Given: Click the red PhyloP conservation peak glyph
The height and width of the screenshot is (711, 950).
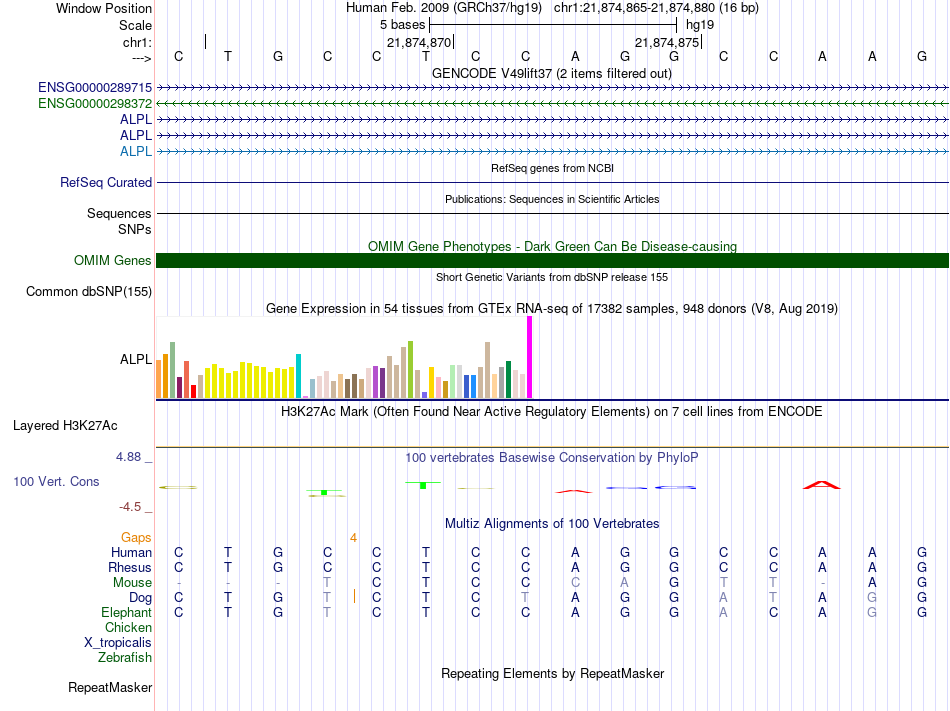Looking at the screenshot, I should coord(821,485).
